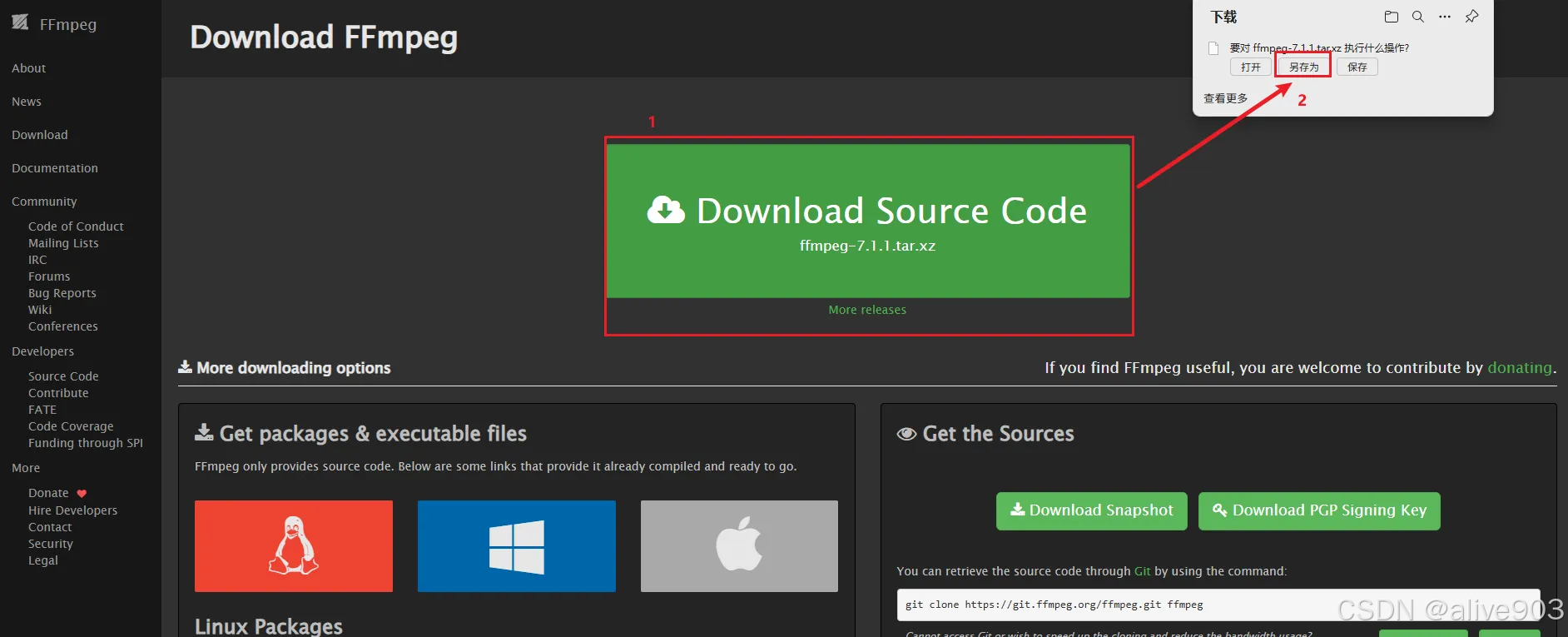
Task: Open Contact sidebar link
Action: tap(50, 527)
